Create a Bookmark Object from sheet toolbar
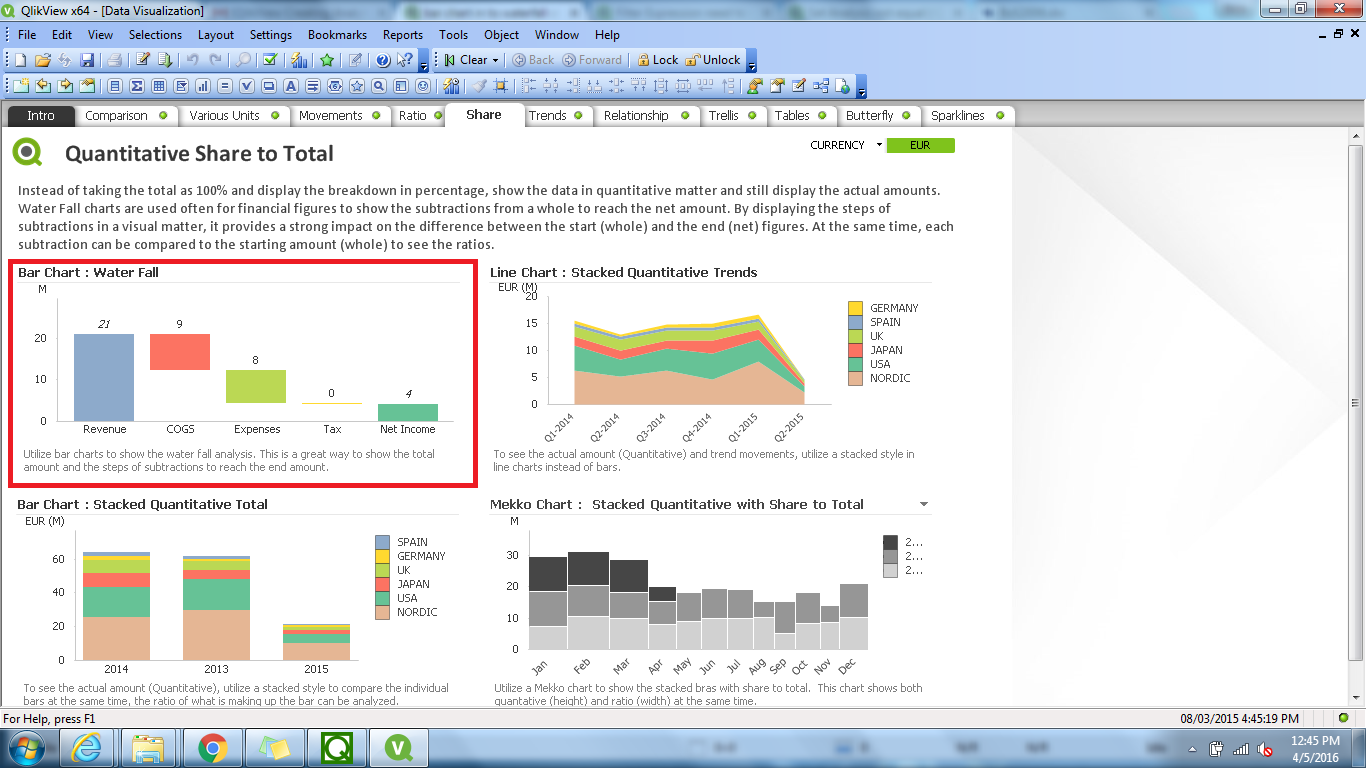The height and width of the screenshot is (768, 1366). [356, 86]
